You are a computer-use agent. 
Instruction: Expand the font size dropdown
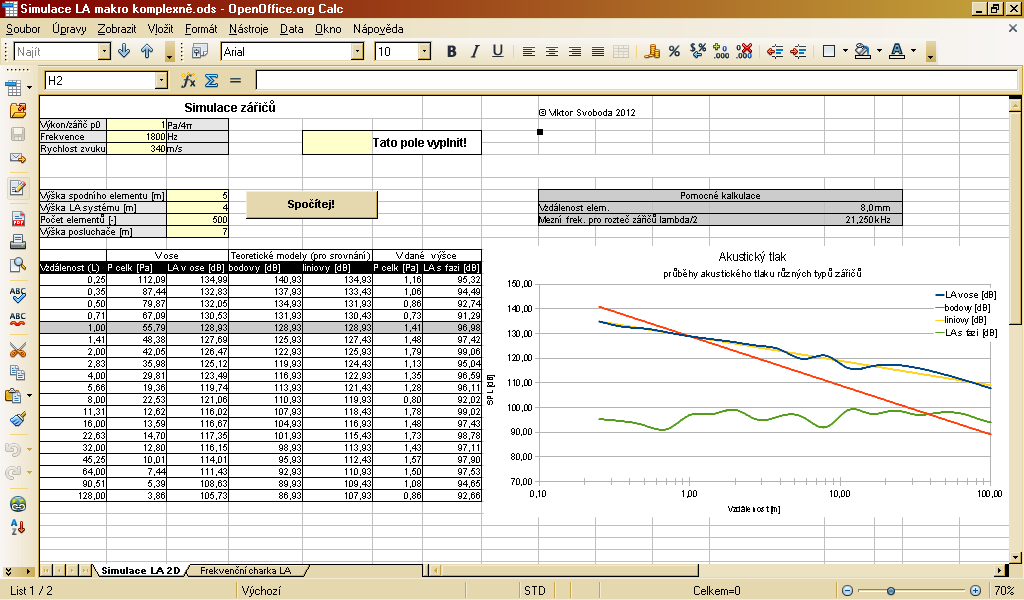pos(424,51)
